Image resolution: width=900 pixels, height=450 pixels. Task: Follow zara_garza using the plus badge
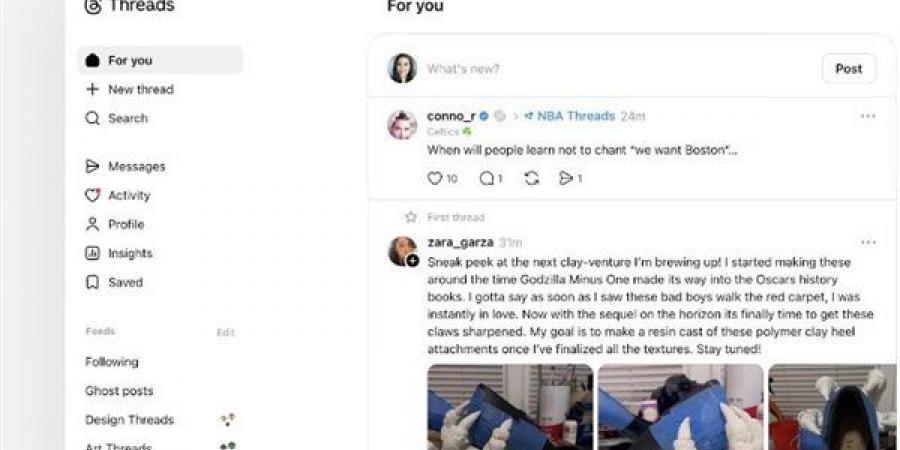coord(413,261)
